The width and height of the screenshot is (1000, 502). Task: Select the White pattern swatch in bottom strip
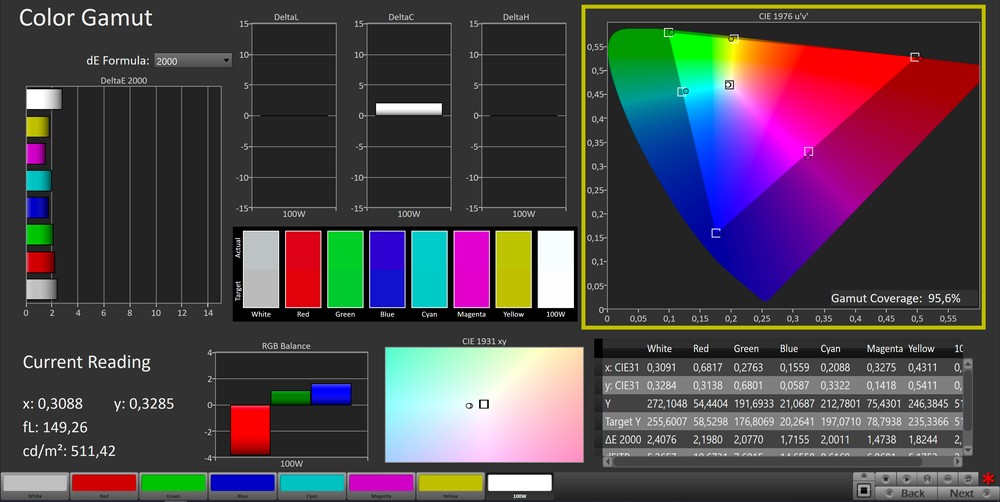tap(35, 483)
